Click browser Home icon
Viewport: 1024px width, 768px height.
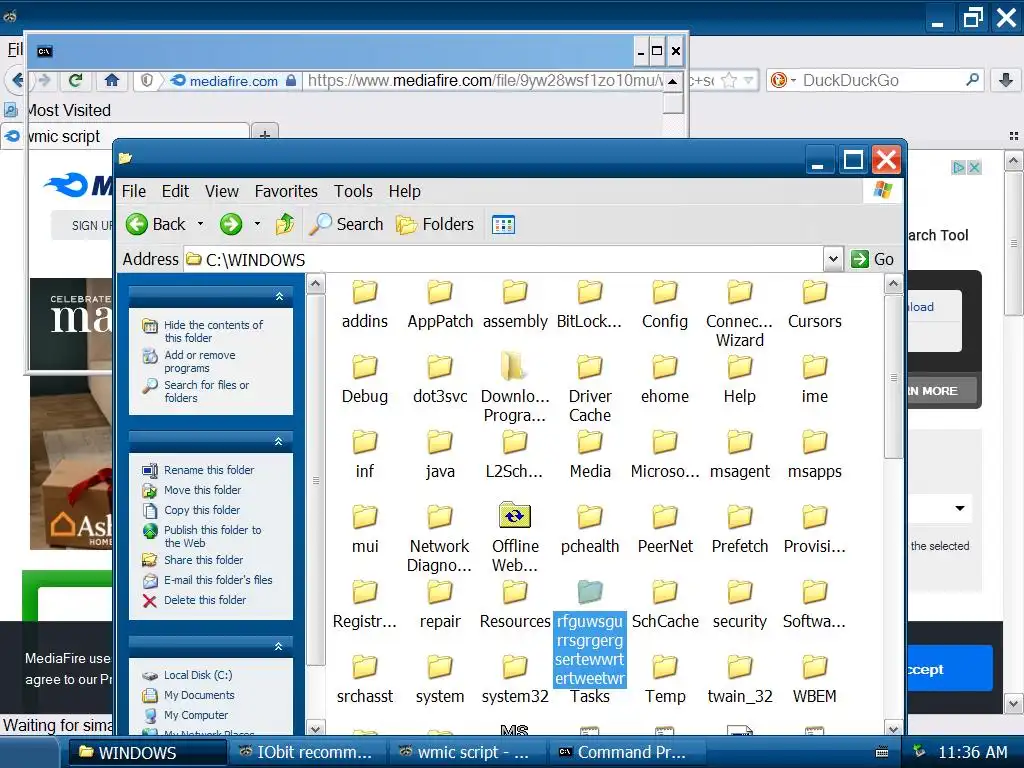[x=112, y=80]
